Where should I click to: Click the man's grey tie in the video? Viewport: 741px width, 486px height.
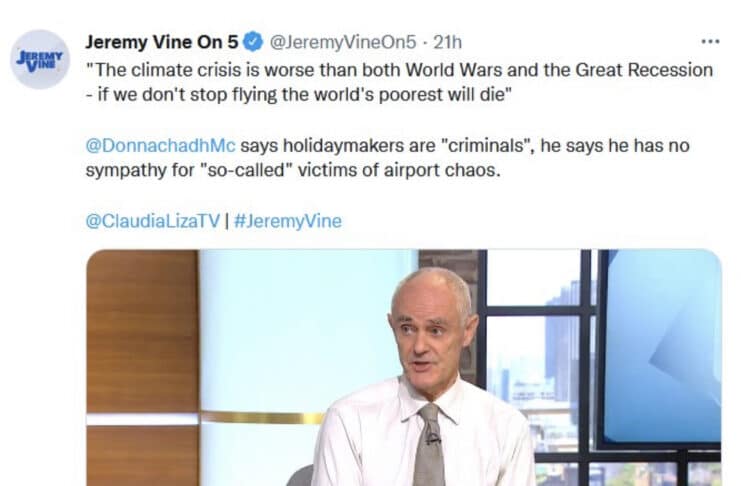(x=429, y=444)
